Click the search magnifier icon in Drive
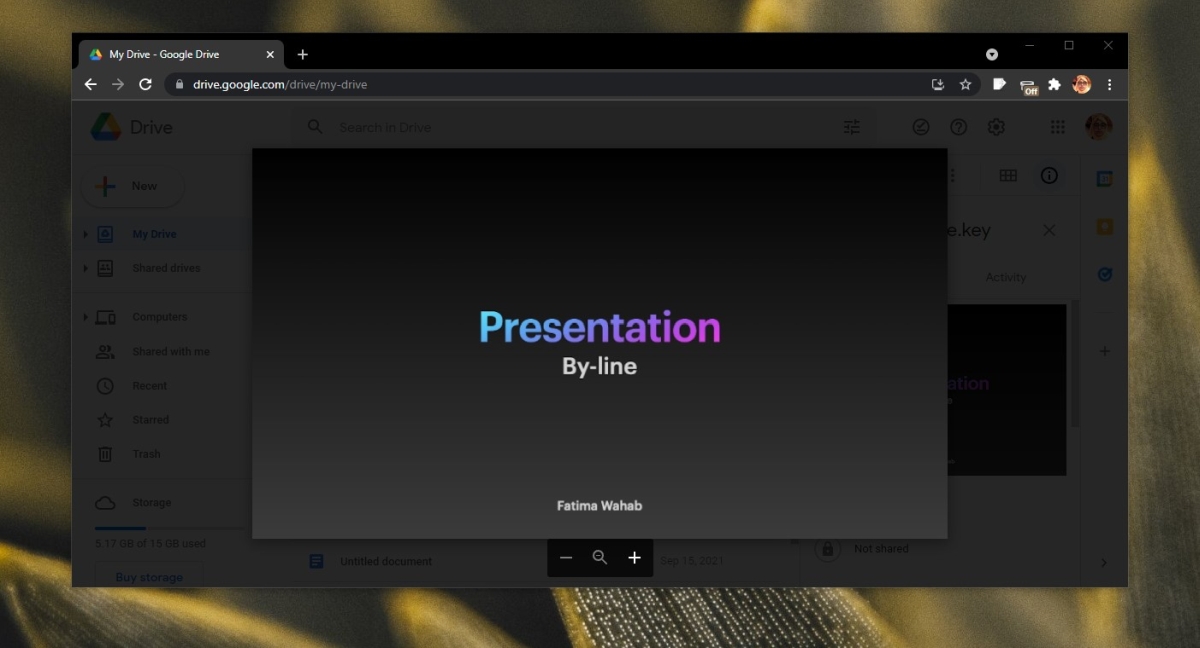The image size is (1200, 648). [x=315, y=127]
